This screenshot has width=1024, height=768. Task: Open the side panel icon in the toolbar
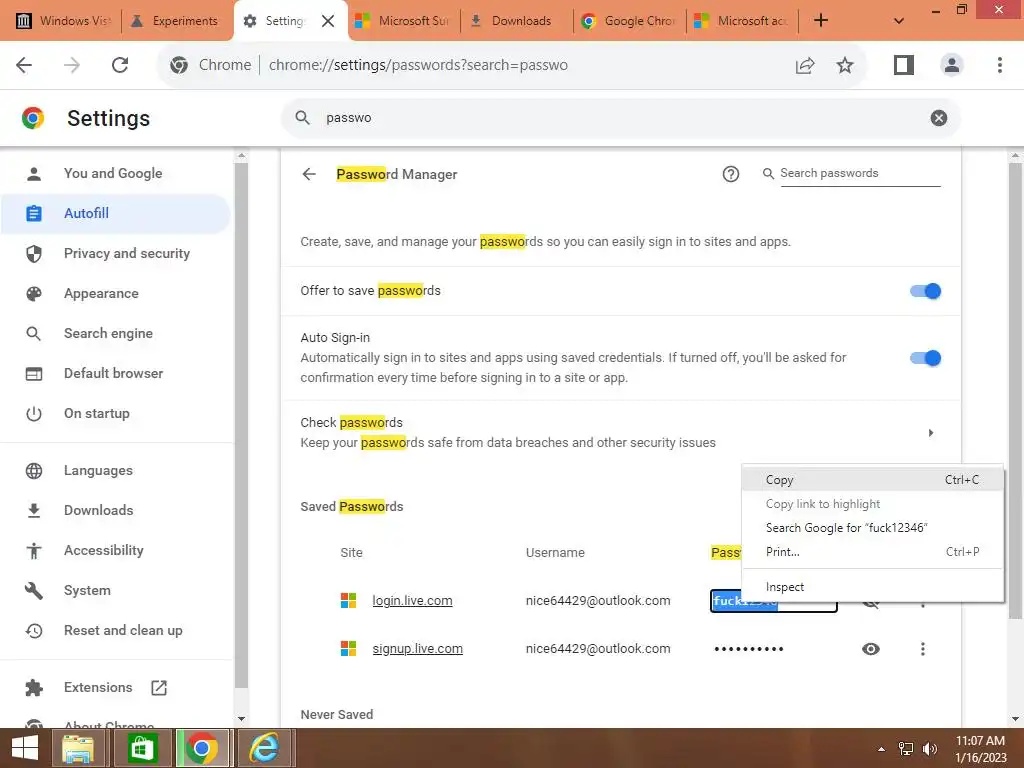pyautogui.click(x=904, y=65)
